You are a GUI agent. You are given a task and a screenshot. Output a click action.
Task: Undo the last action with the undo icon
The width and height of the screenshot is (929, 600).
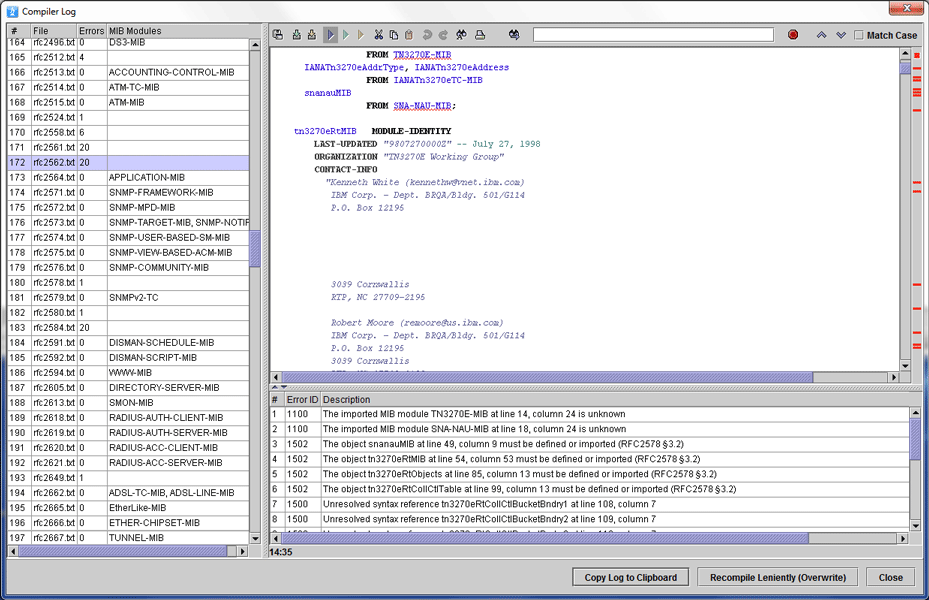point(427,34)
